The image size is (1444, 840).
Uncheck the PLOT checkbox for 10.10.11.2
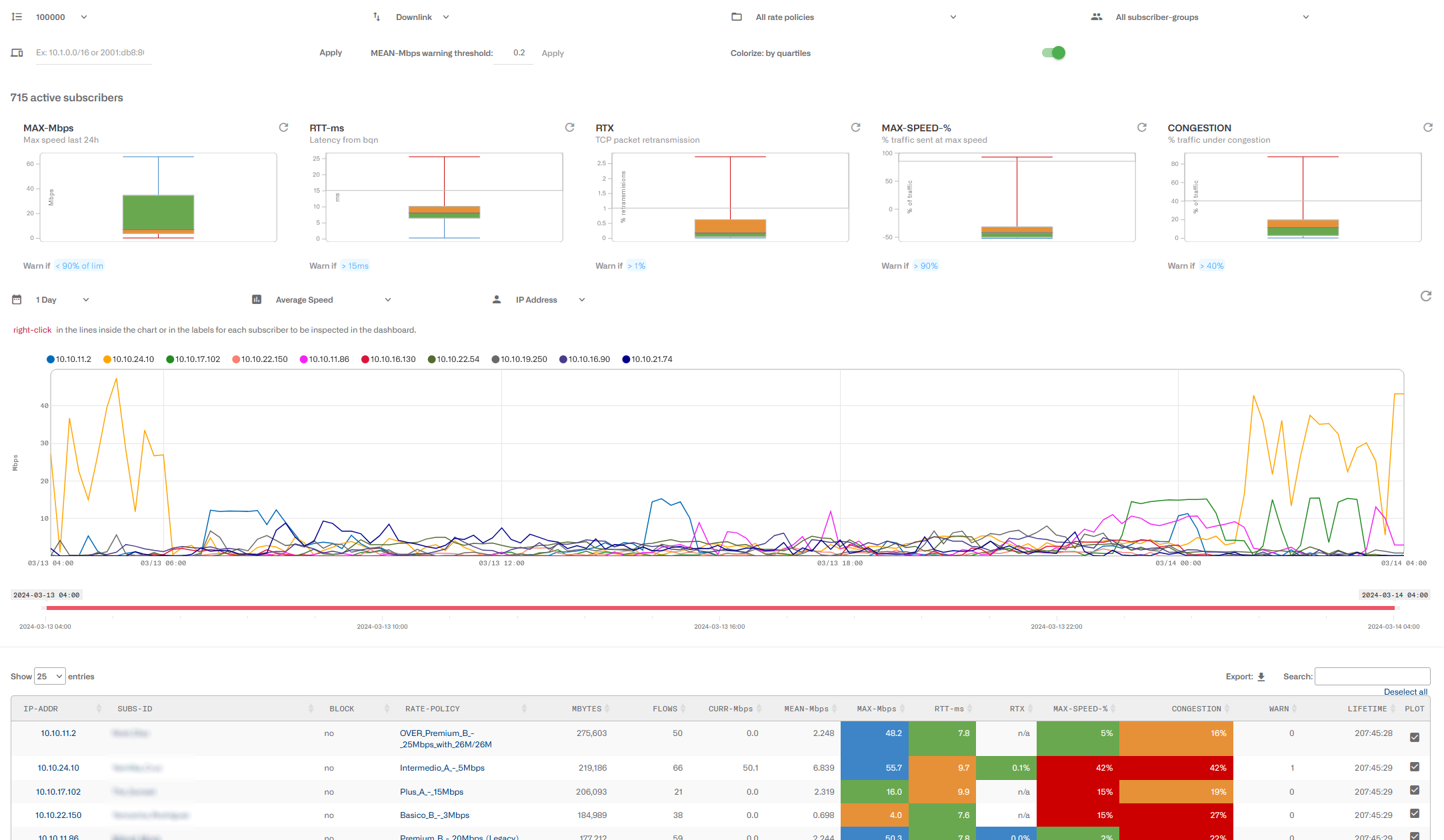1414,737
